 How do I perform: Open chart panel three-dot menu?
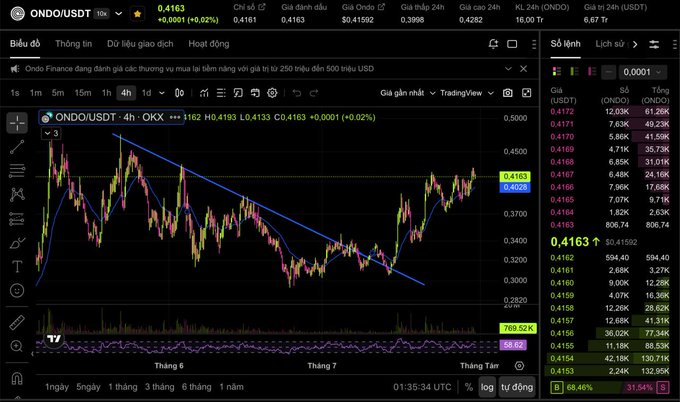pyautogui.click(x=533, y=44)
